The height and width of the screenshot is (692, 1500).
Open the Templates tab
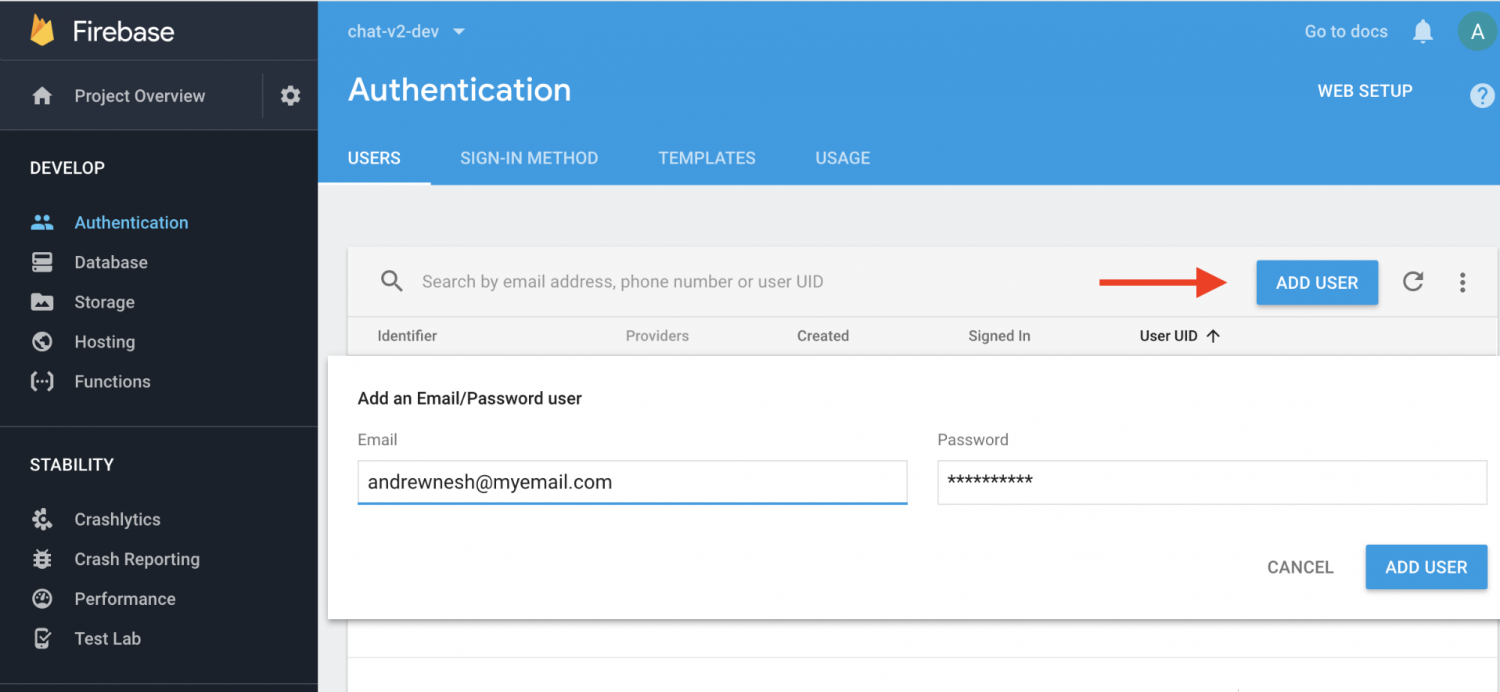(707, 158)
